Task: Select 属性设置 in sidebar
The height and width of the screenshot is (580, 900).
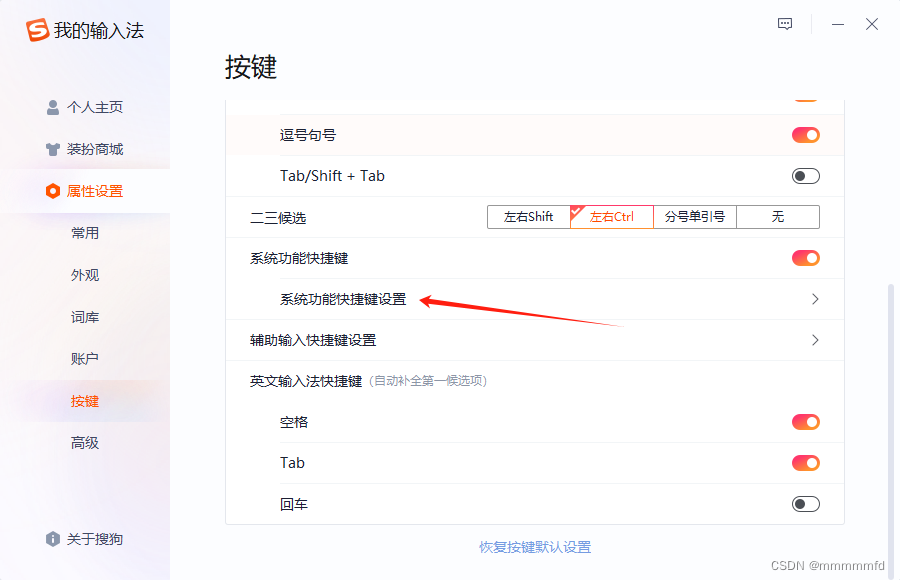Action: click(x=85, y=191)
